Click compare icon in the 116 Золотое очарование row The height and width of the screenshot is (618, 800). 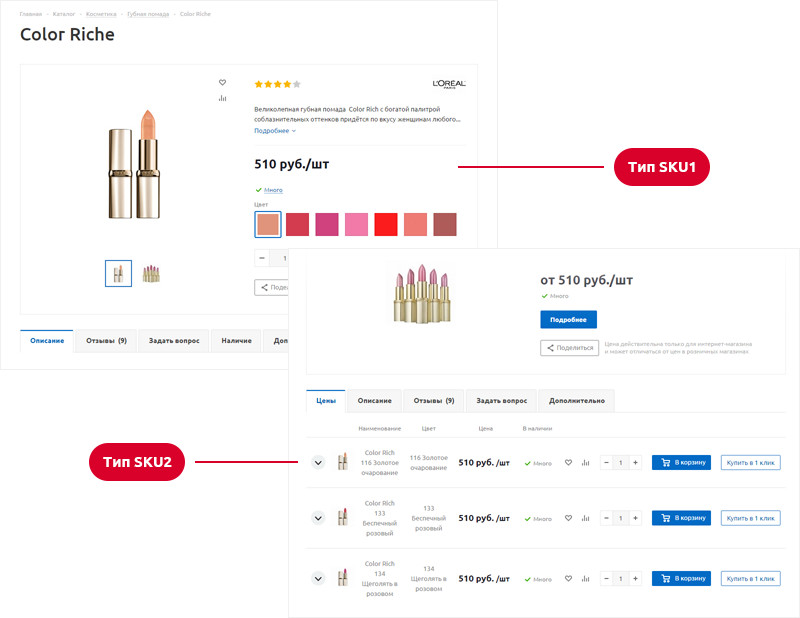point(585,463)
